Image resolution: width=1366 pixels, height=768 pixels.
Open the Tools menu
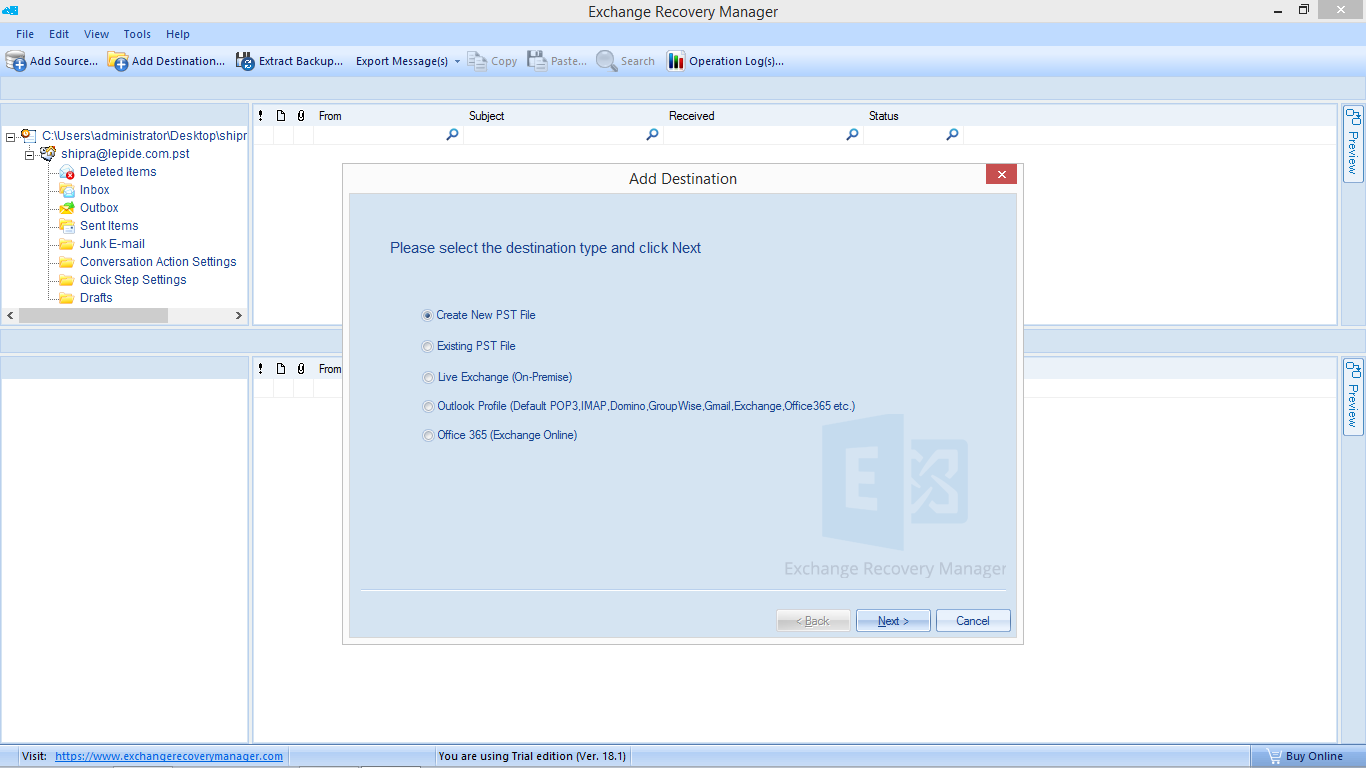137,34
